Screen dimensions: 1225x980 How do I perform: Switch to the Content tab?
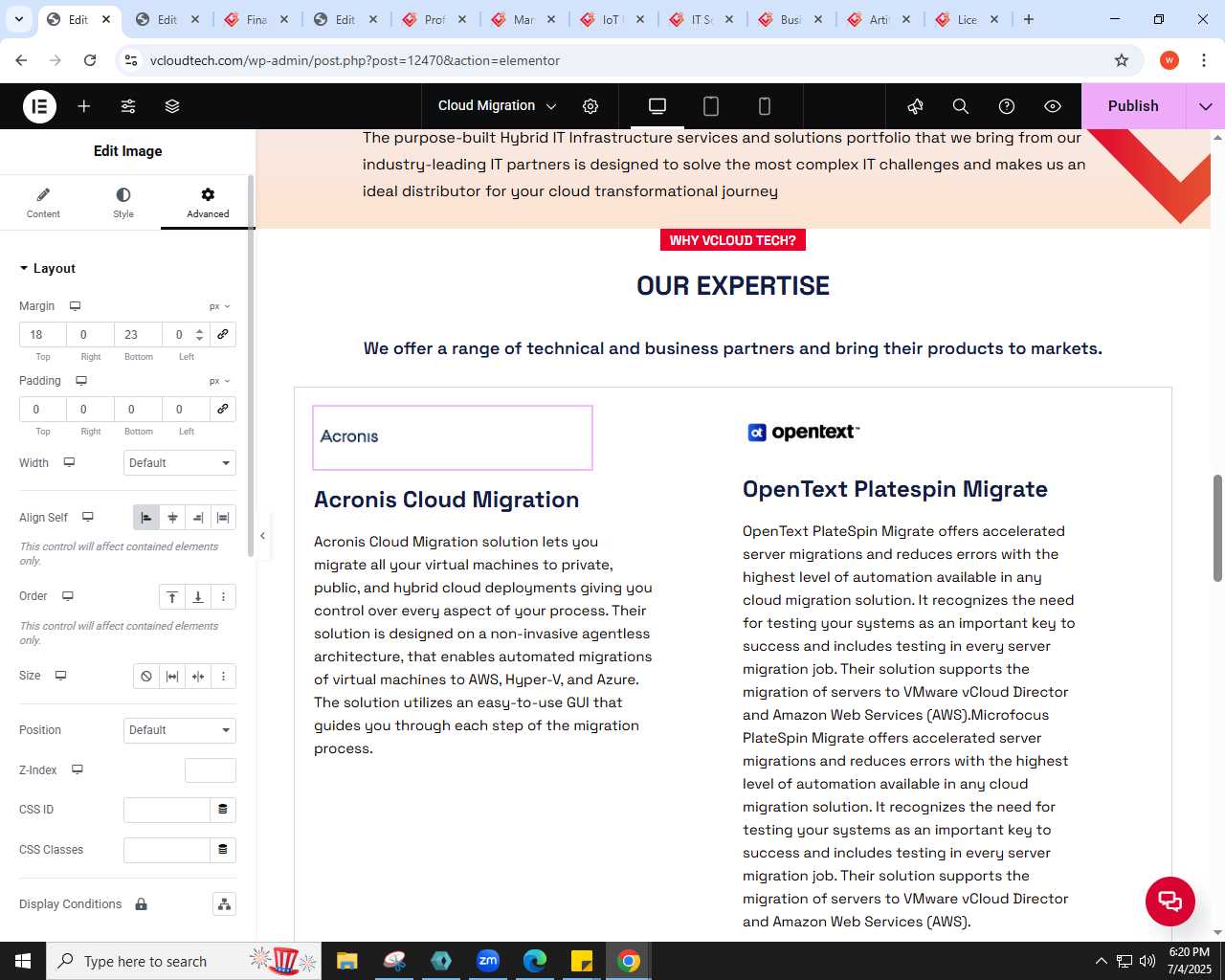coord(43,203)
